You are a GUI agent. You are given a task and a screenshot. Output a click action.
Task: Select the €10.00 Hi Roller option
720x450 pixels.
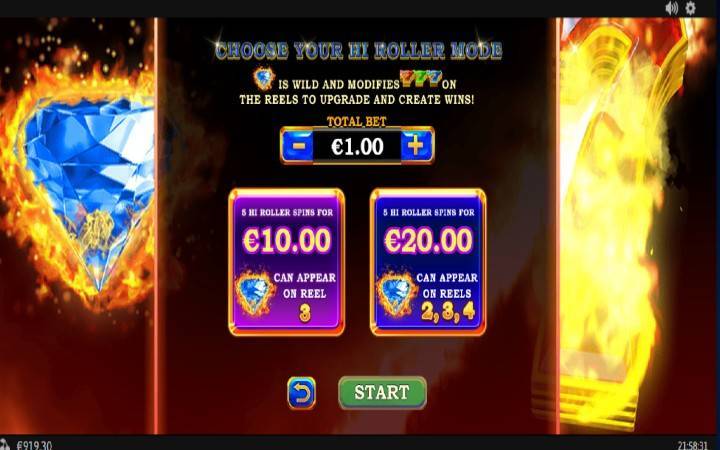click(x=286, y=262)
